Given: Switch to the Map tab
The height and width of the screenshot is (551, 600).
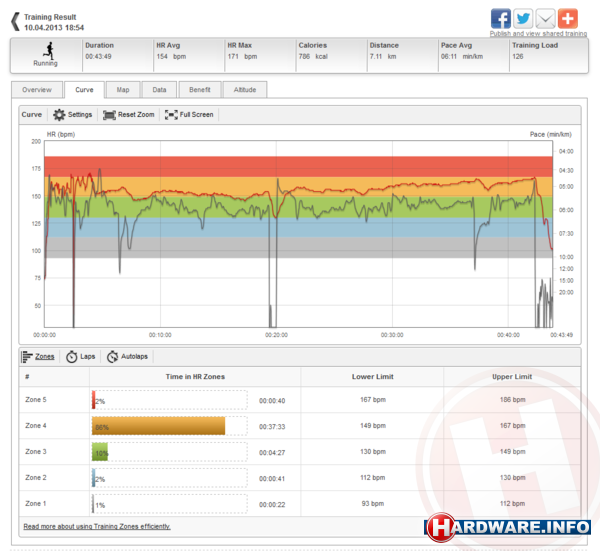Looking at the screenshot, I should click(x=123, y=90).
